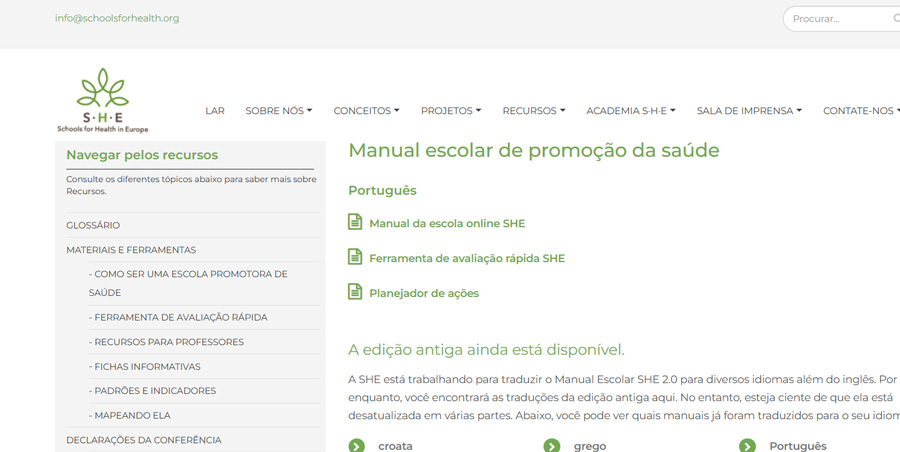Click the green arrow icon next to croata
Viewport: 900px width, 452px height.
356,446
